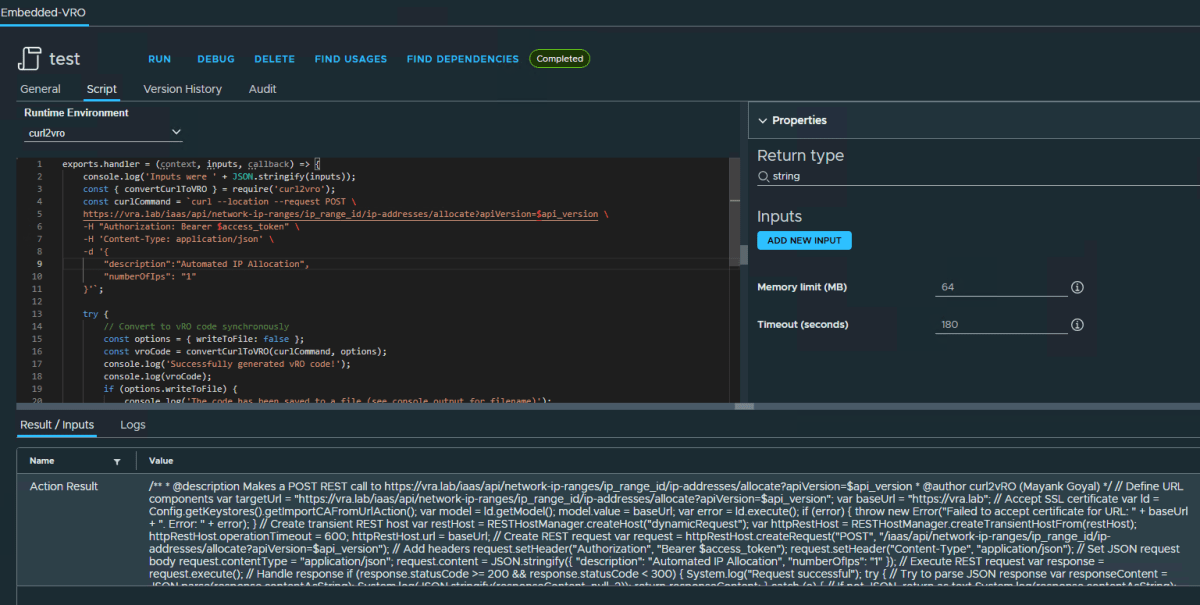This screenshot has height=605, width=1200.
Task: Click search icon in Return type field
Action: (764, 176)
